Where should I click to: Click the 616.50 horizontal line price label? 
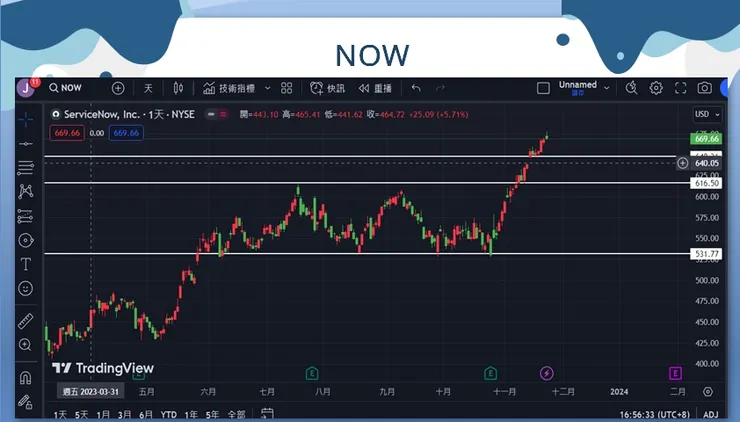(706, 183)
